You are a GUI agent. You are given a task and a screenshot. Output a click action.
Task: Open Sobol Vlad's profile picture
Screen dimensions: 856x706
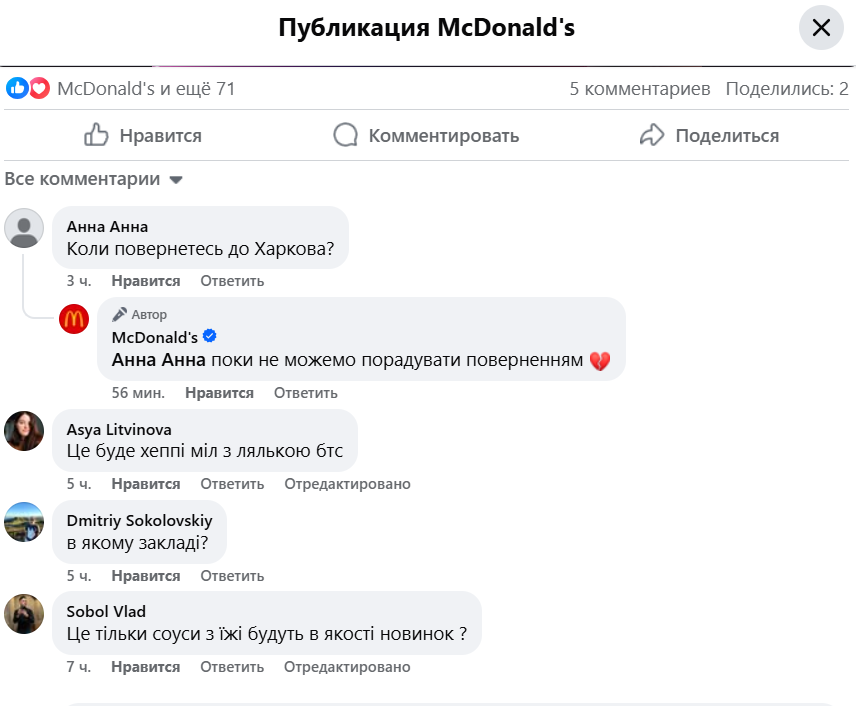[x=24, y=613]
